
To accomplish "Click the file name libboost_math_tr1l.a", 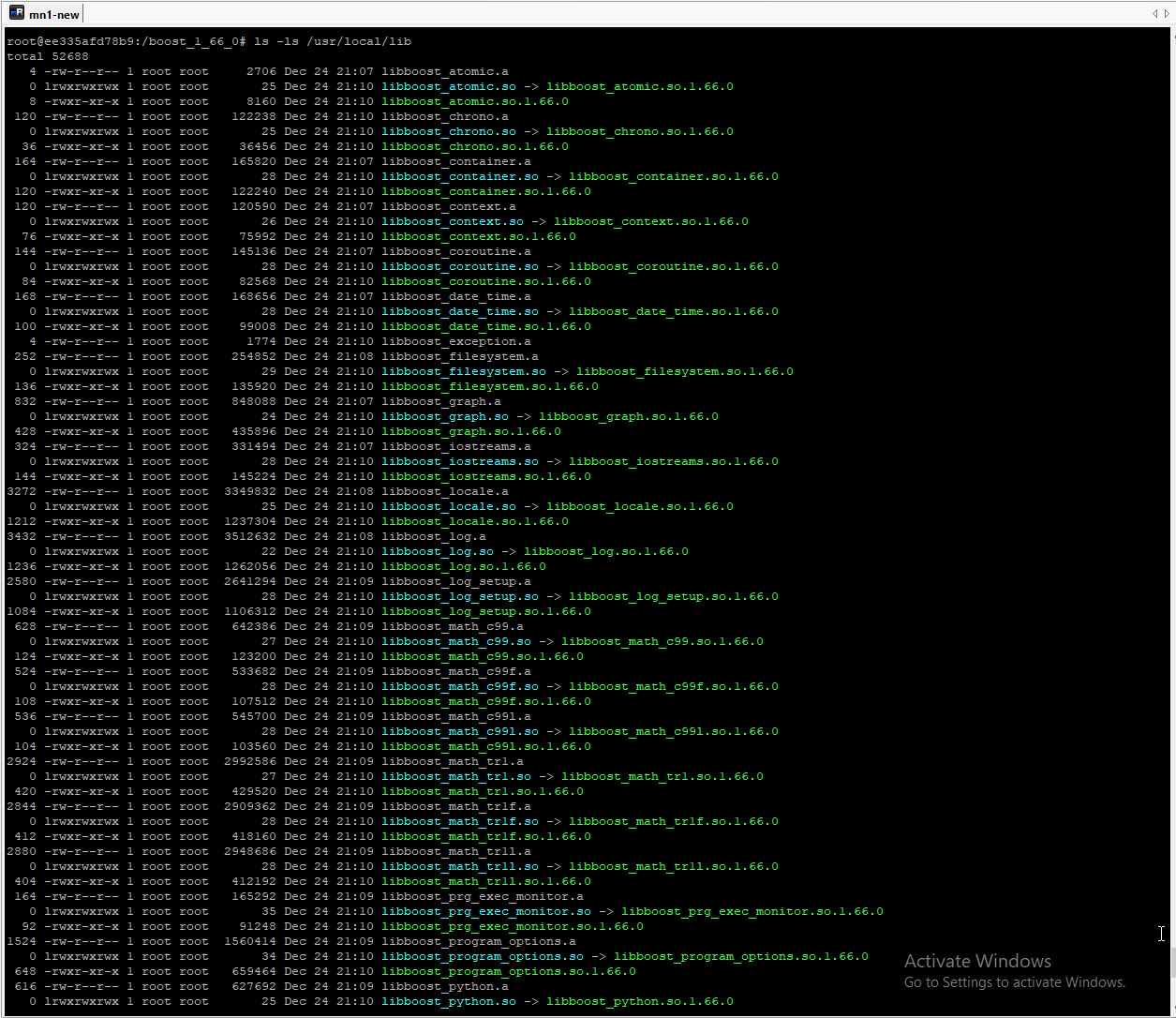I will (x=456, y=851).
